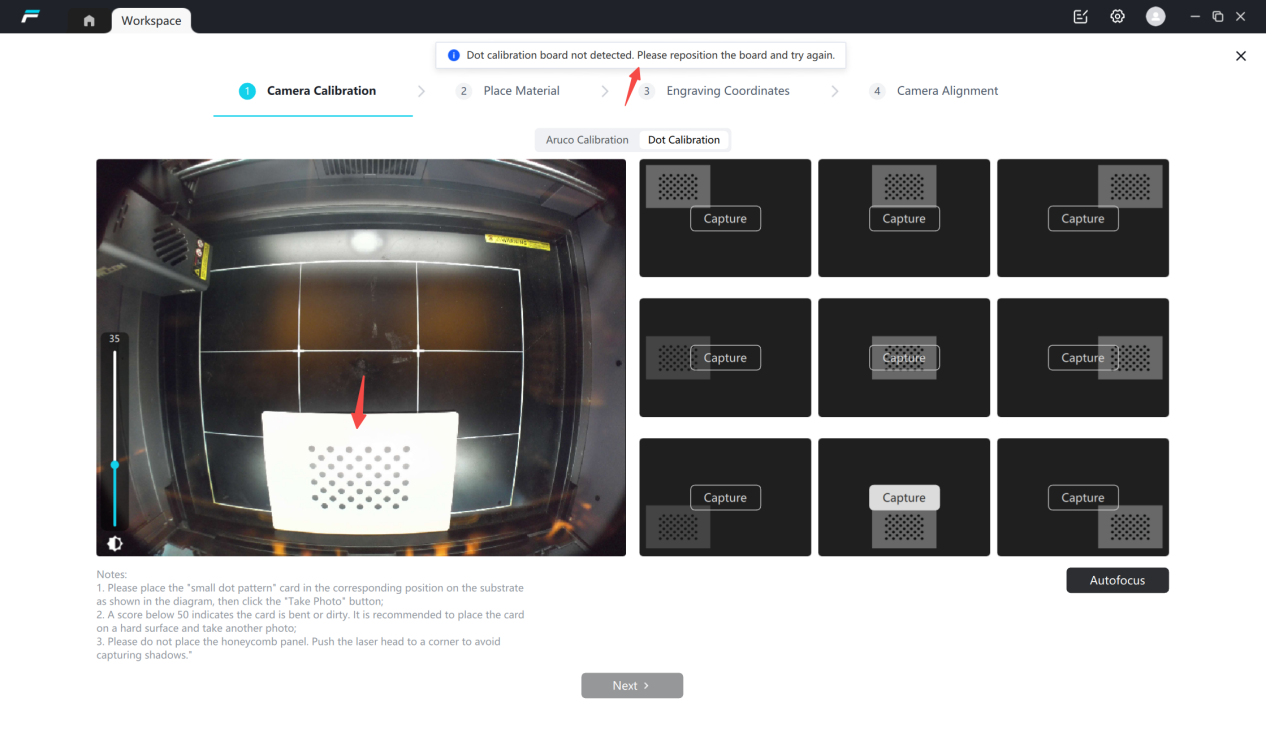
Task: Click the brightness icon below slider
Action: pyautogui.click(x=115, y=544)
